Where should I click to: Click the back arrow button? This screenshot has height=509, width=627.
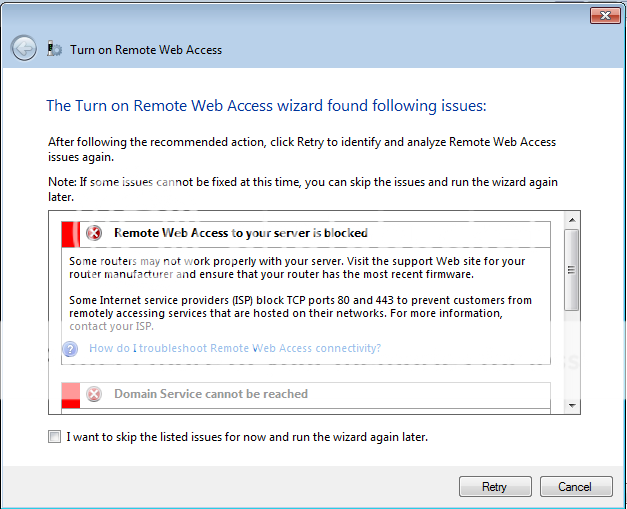click(24, 48)
